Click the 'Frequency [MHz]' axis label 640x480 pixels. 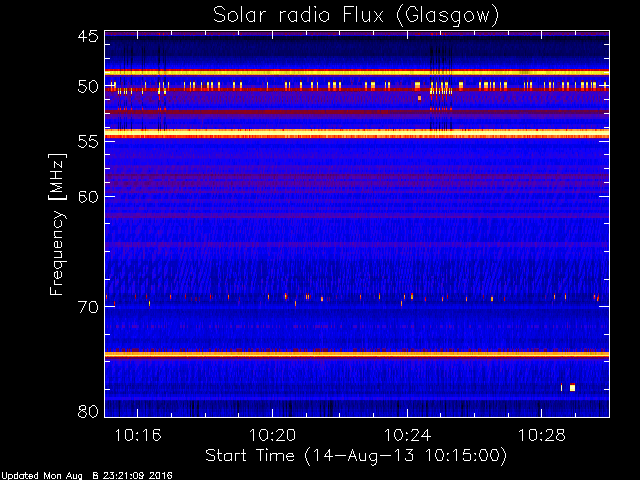tap(57, 224)
